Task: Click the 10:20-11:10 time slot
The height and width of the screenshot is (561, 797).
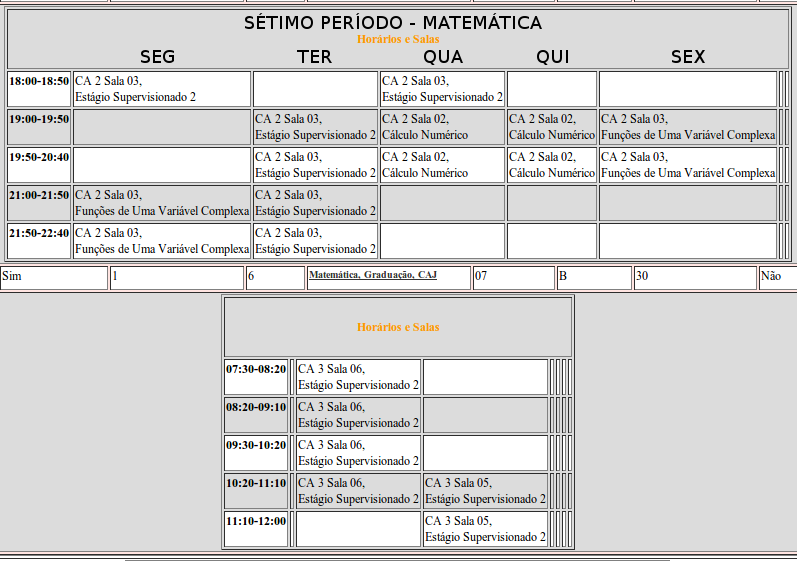Action: coord(256,491)
